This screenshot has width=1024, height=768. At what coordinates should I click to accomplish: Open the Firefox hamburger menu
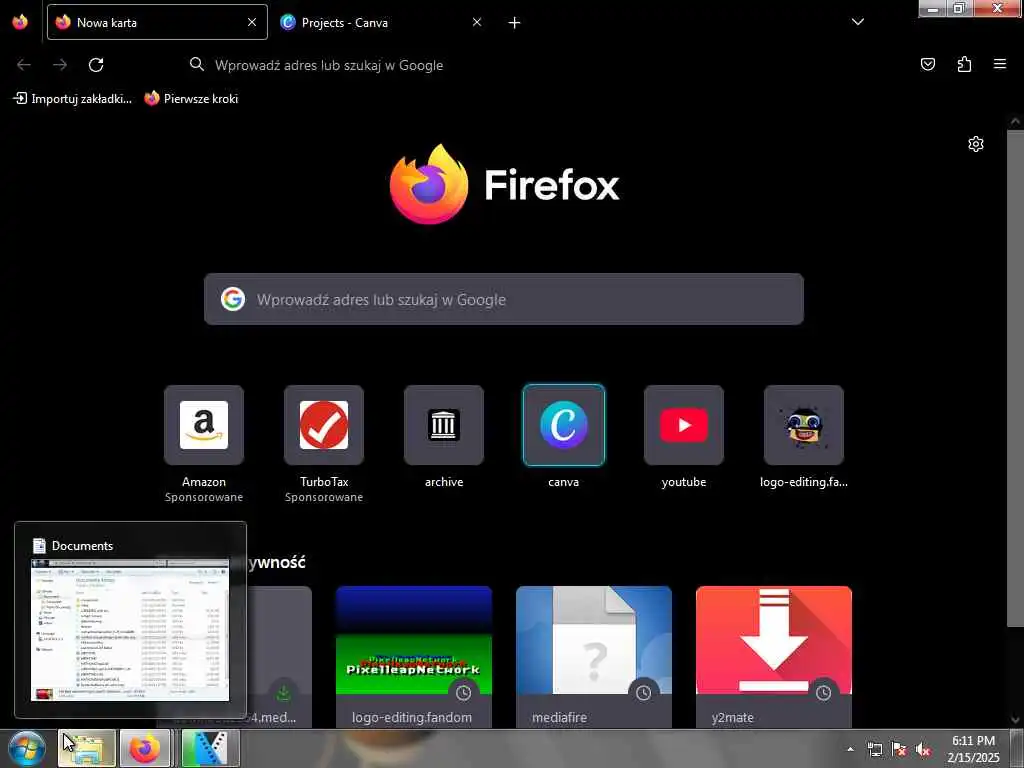point(1000,64)
